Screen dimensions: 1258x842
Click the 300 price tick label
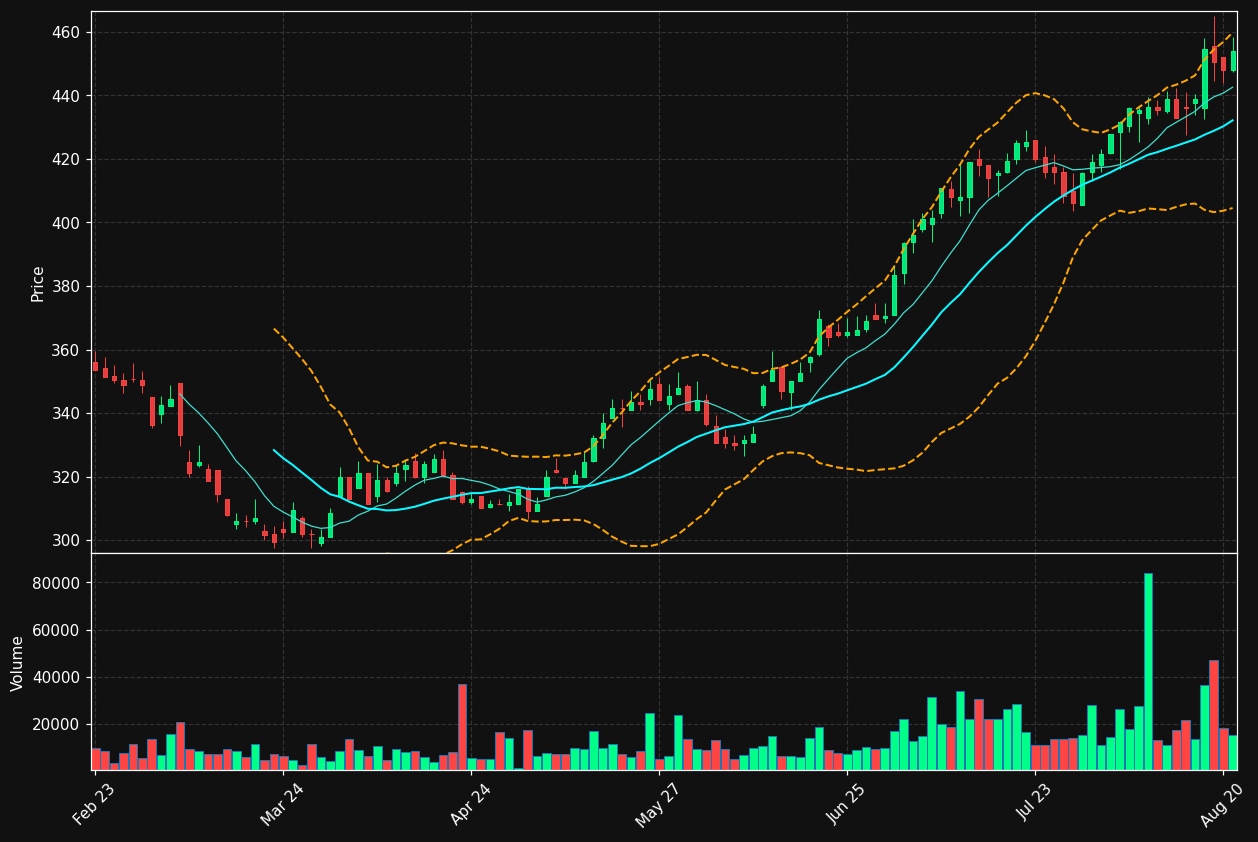point(68,541)
